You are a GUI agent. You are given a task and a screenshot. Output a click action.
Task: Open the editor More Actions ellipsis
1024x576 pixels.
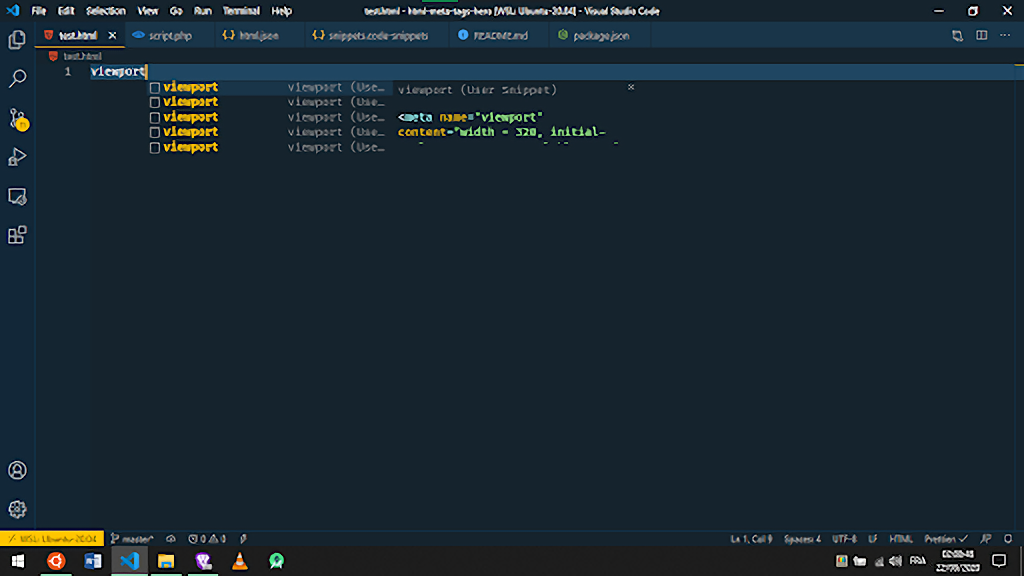click(1005, 35)
